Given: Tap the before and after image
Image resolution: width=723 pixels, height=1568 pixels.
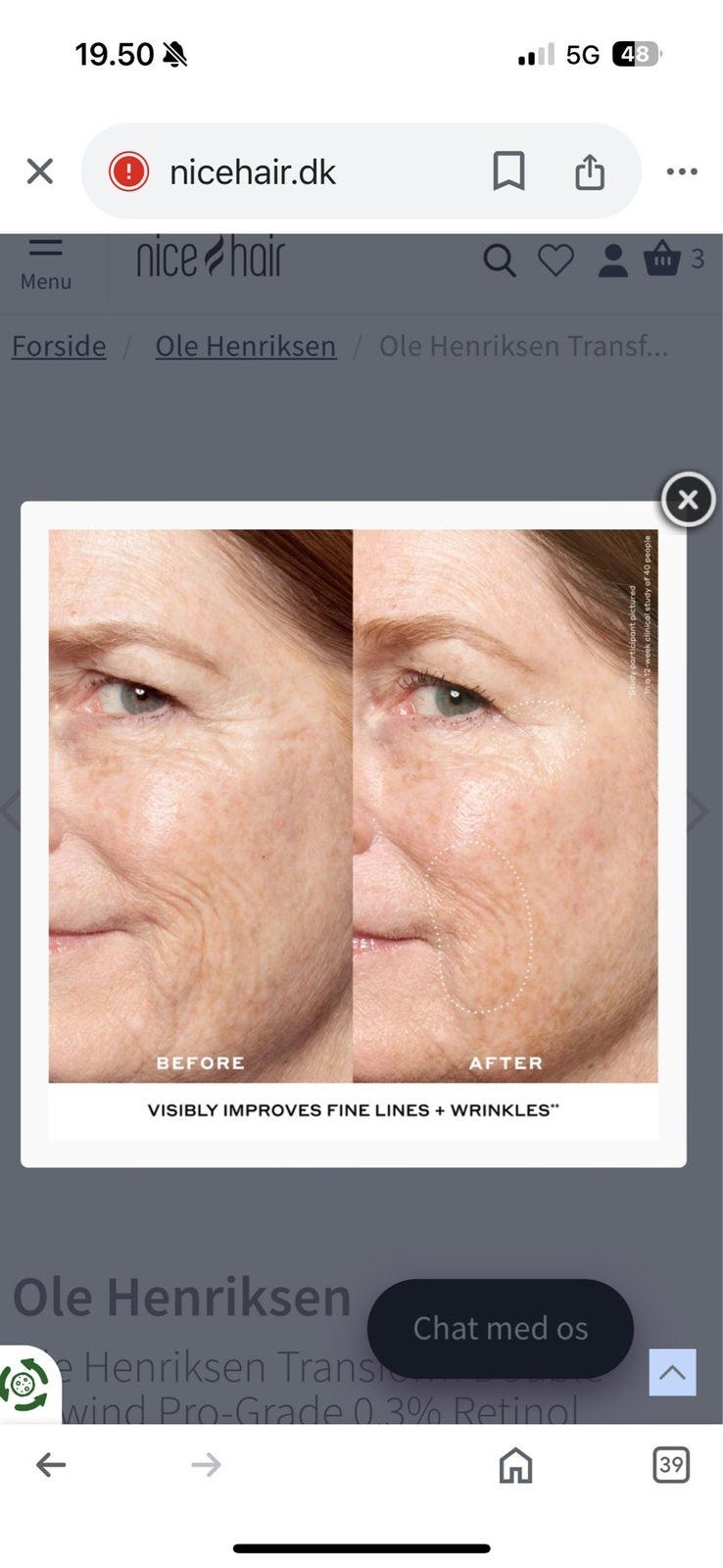Looking at the screenshot, I should (x=354, y=833).
